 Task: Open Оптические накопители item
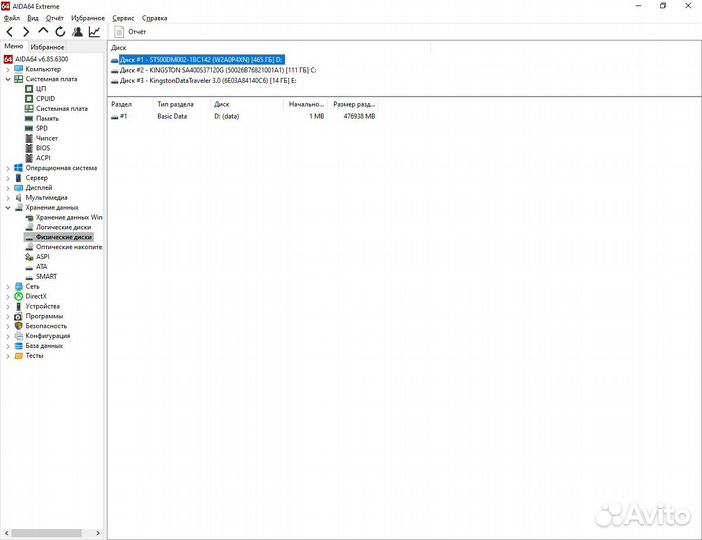(69, 247)
